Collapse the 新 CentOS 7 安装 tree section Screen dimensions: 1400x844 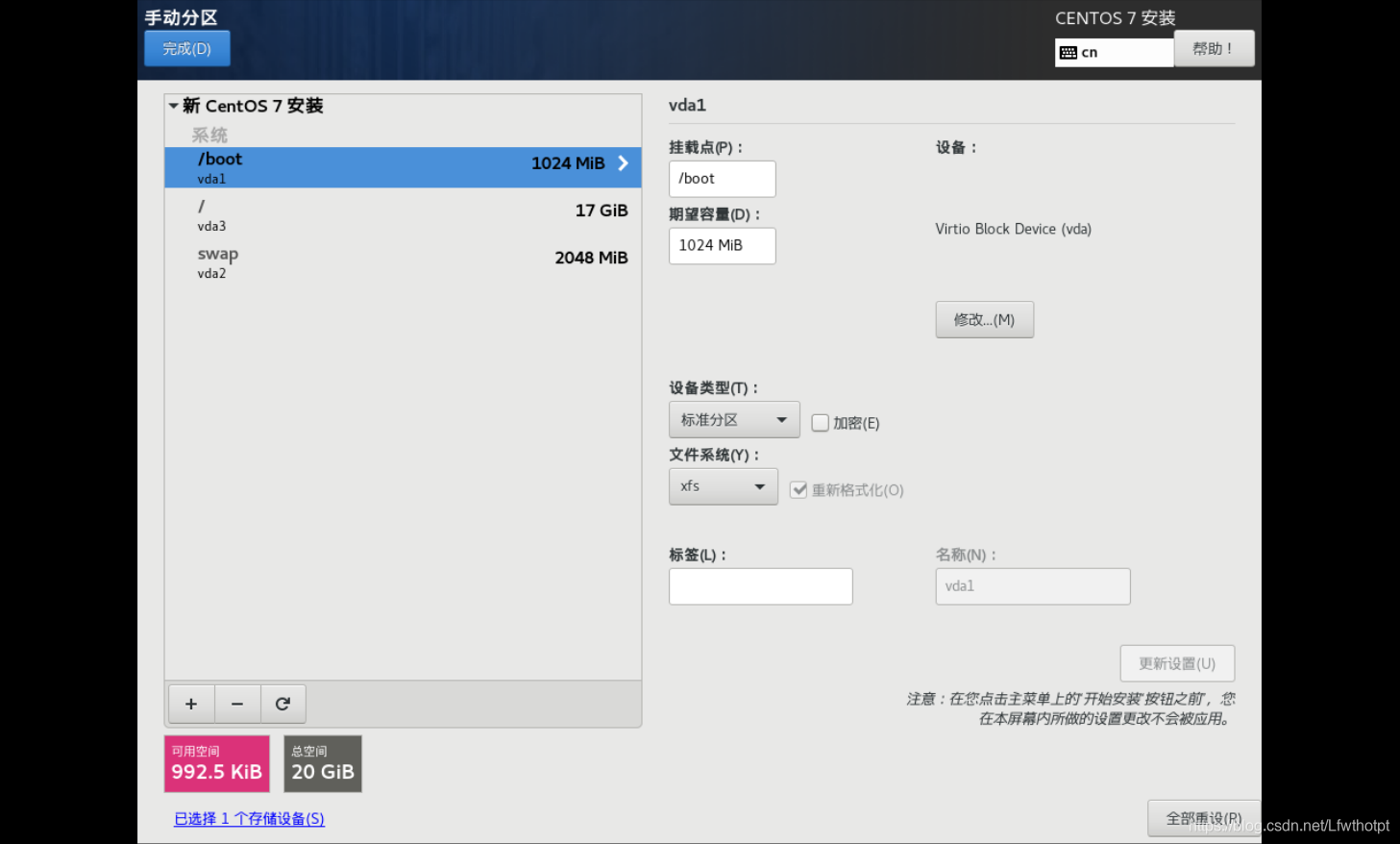(174, 106)
